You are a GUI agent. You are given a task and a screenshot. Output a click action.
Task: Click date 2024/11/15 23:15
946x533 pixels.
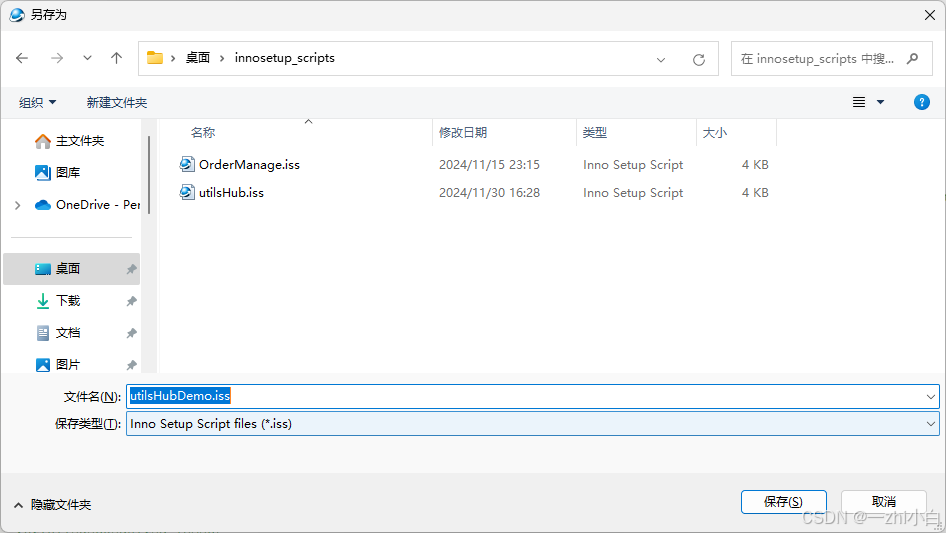click(489, 165)
